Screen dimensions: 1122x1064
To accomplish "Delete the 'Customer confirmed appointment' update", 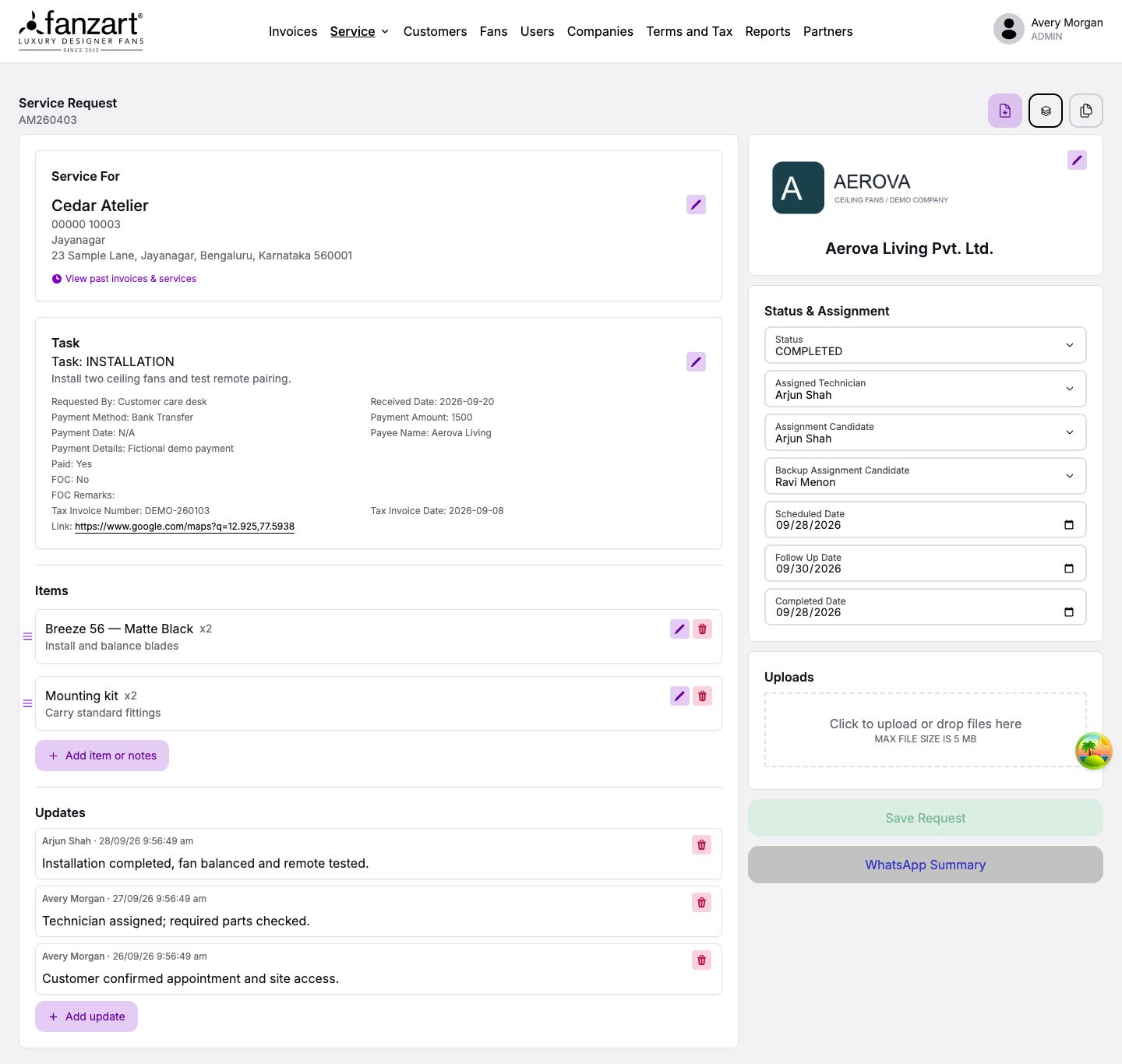I will click(x=701, y=960).
